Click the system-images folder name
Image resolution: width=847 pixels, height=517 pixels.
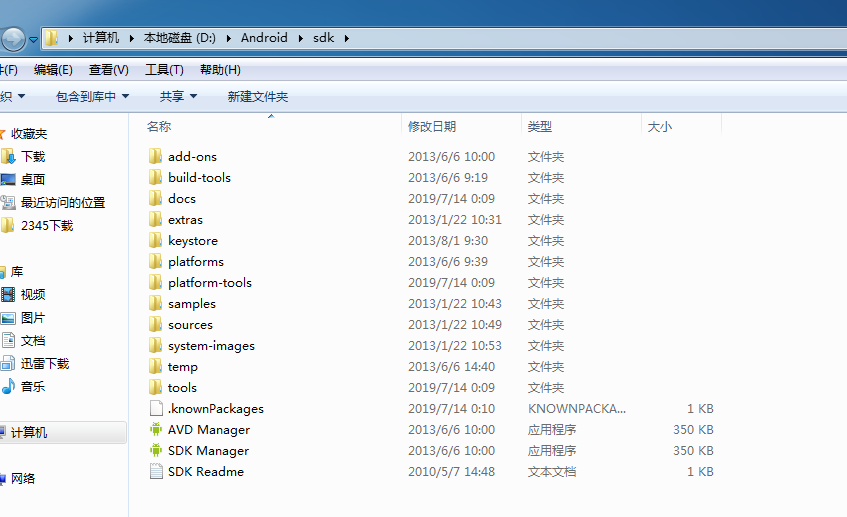[x=211, y=346]
